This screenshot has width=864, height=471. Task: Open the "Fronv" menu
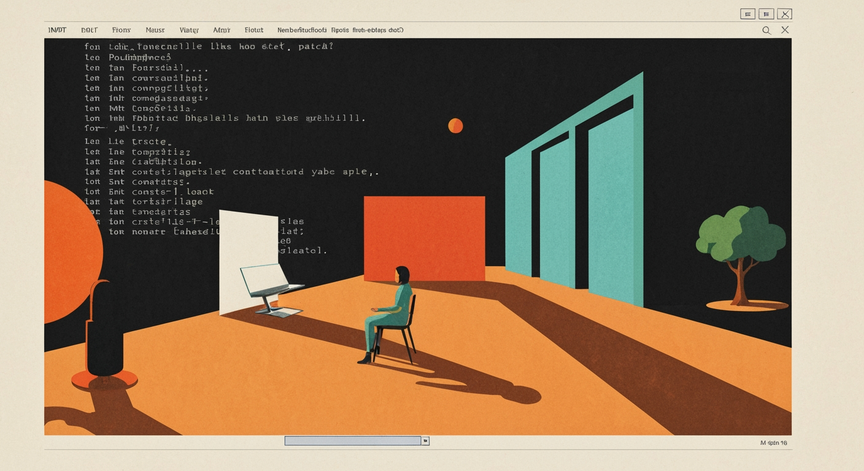[x=121, y=30]
